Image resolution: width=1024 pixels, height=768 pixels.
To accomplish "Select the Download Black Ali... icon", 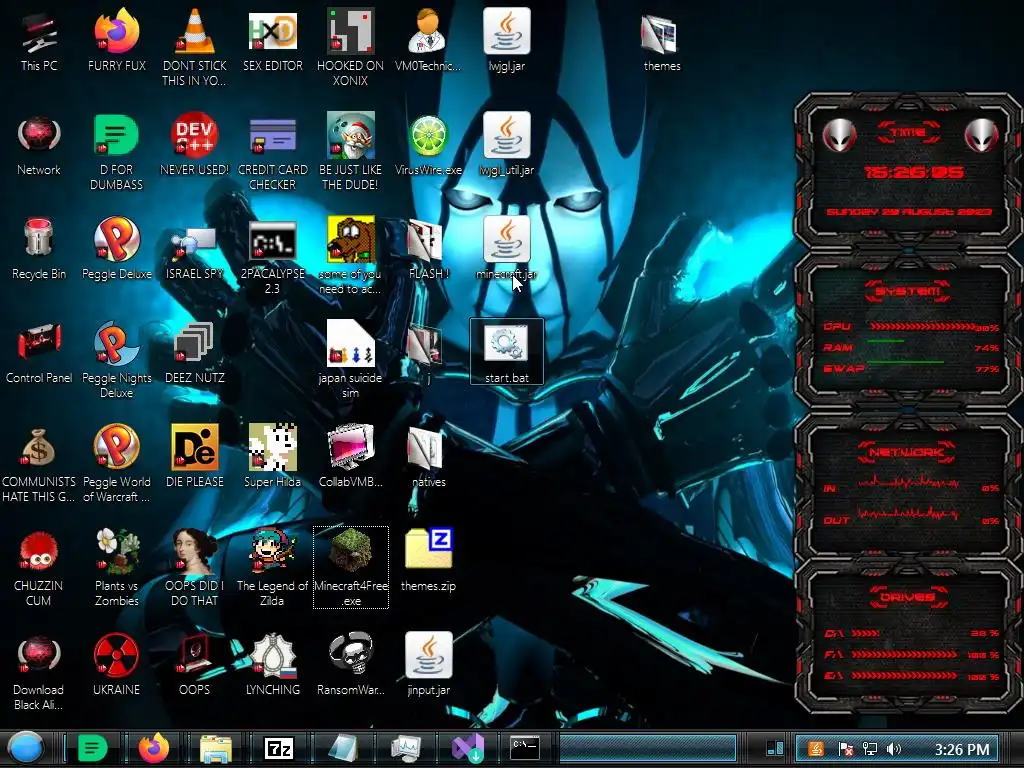I will (39, 655).
